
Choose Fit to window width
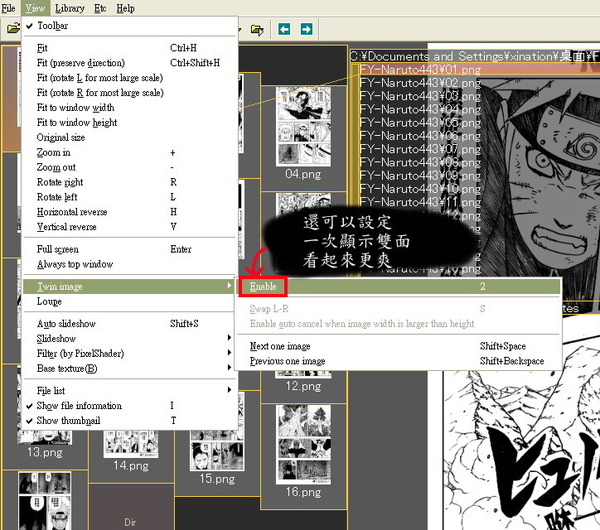(129, 108)
